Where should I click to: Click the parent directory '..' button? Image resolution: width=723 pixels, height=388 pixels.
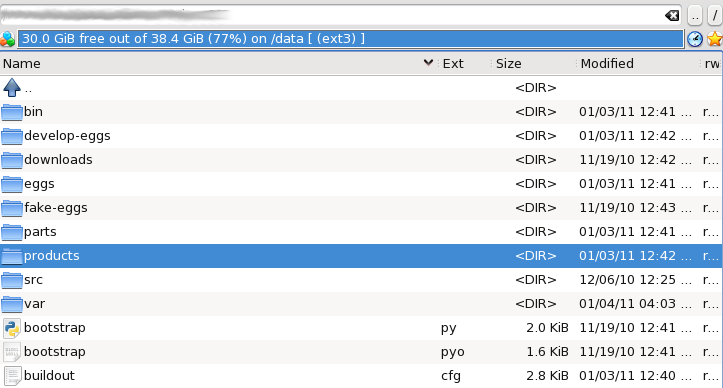point(695,16)
